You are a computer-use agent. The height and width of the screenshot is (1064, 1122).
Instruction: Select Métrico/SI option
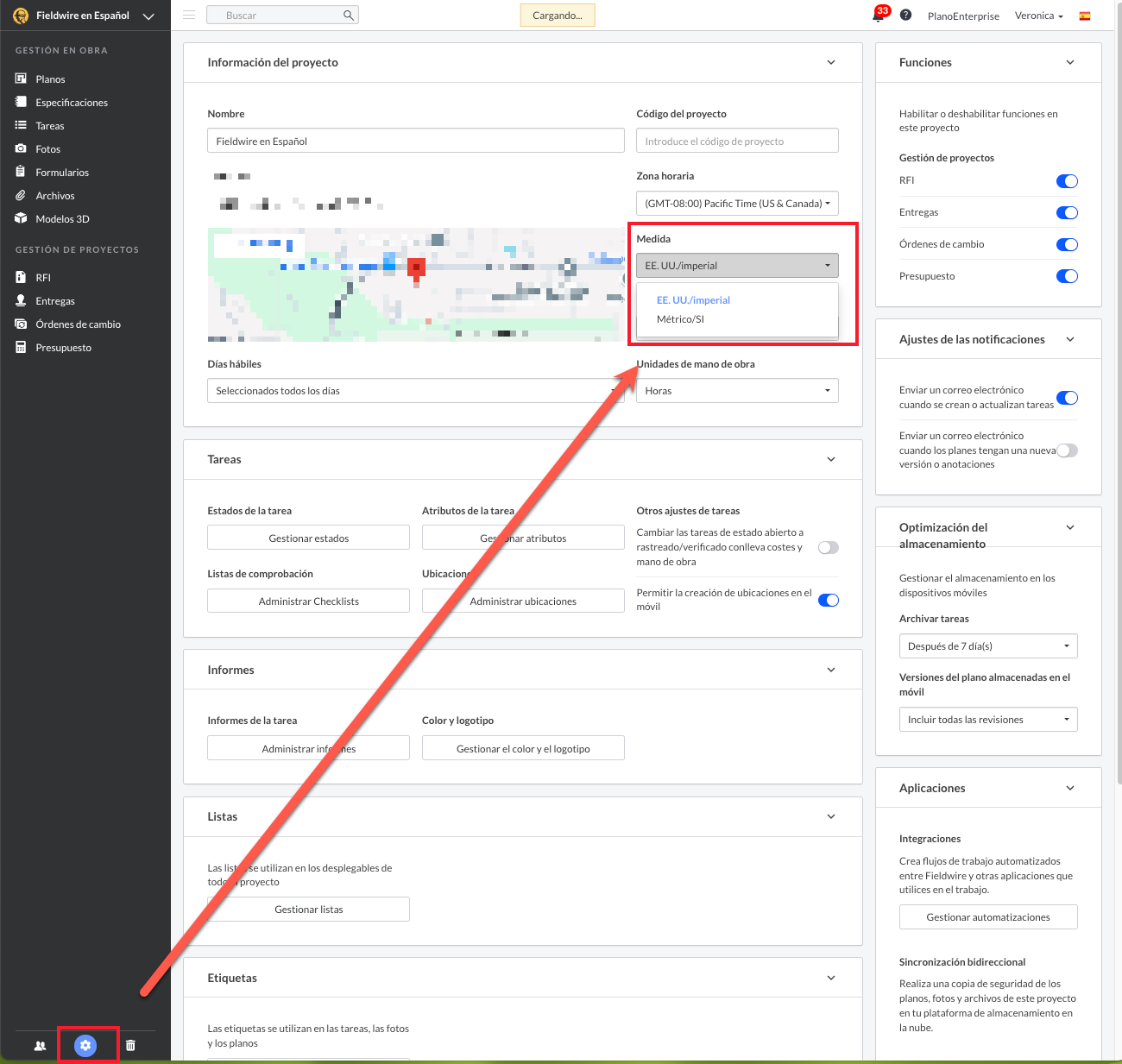coord(680,319)
